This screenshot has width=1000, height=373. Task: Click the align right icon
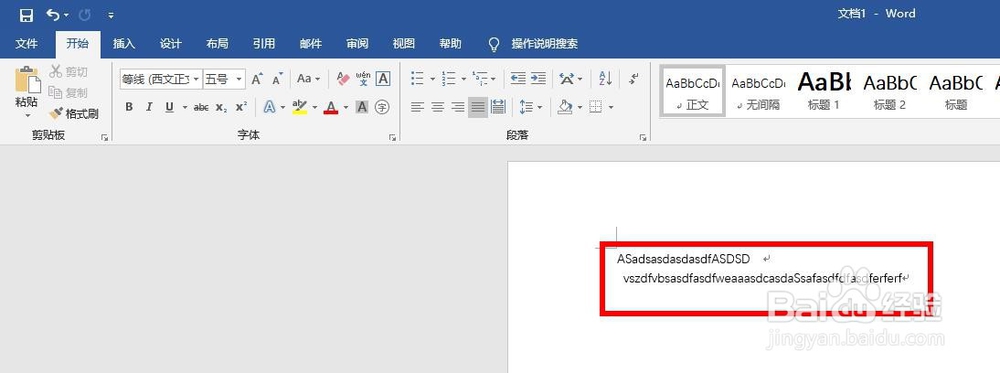pyautogui.click(x=457, y=107)
